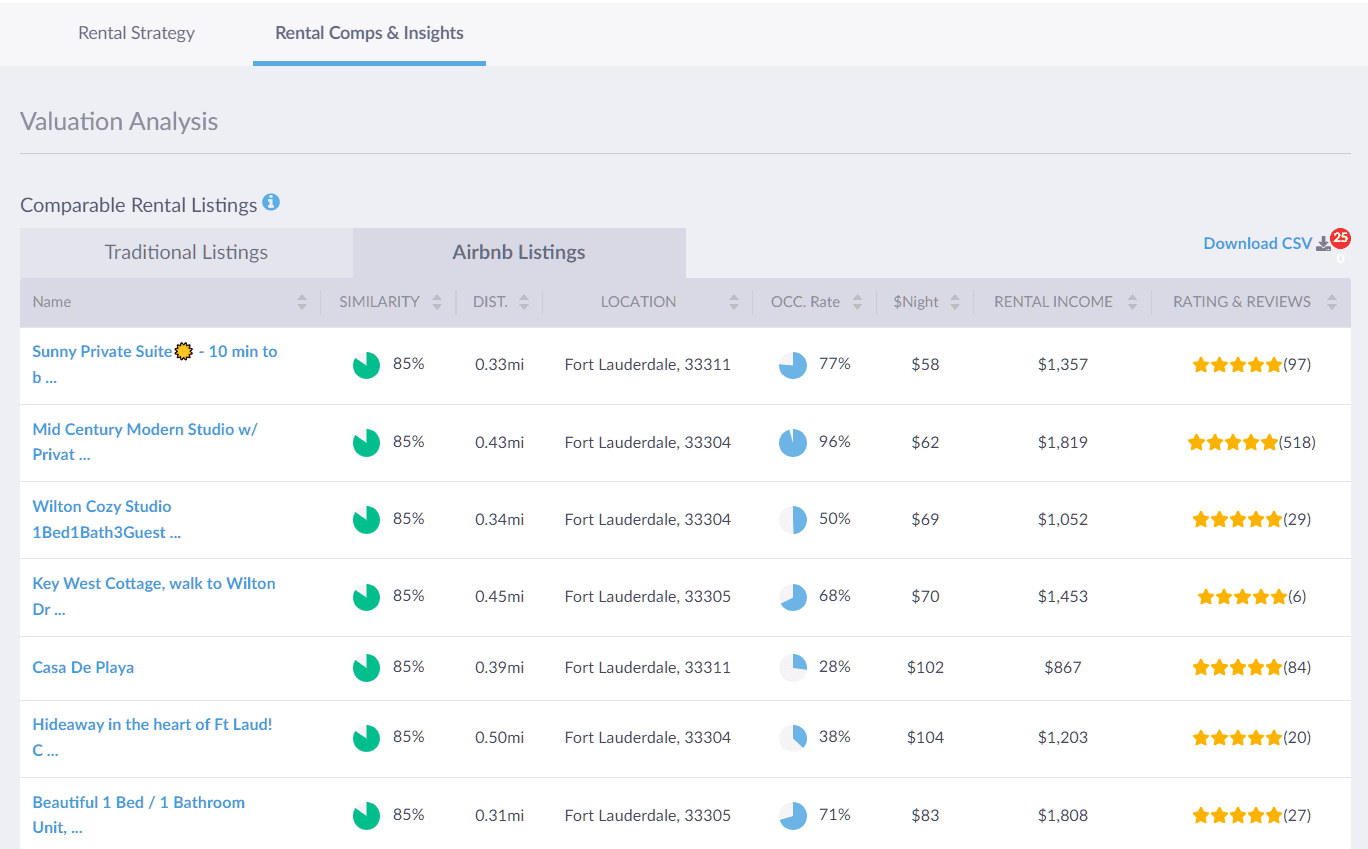Click the red 25 notification badge

click(x=1340, y=238)
